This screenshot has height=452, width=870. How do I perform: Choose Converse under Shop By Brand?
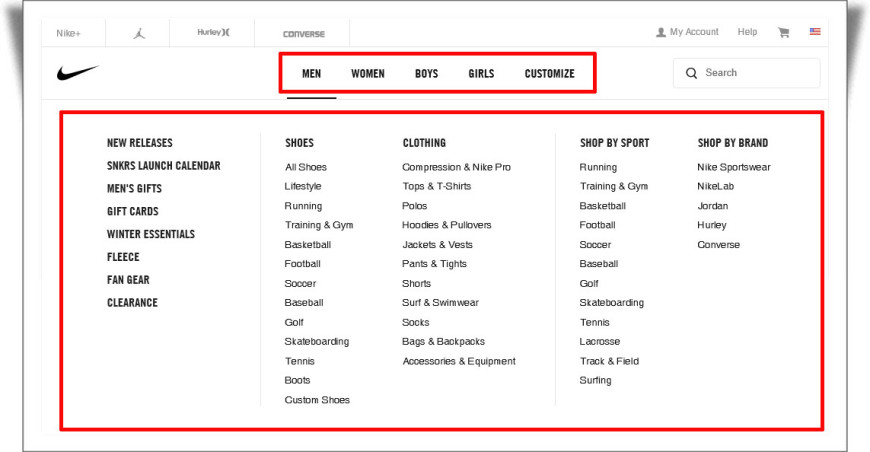pos(719,245)
